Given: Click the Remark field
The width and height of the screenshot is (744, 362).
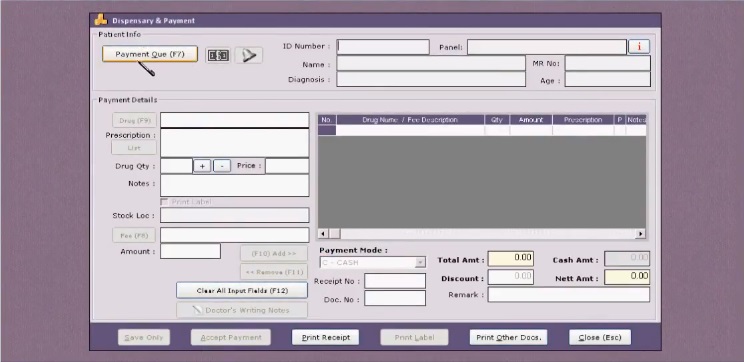Looking at the screenshot, I should [x=568, y=294].
